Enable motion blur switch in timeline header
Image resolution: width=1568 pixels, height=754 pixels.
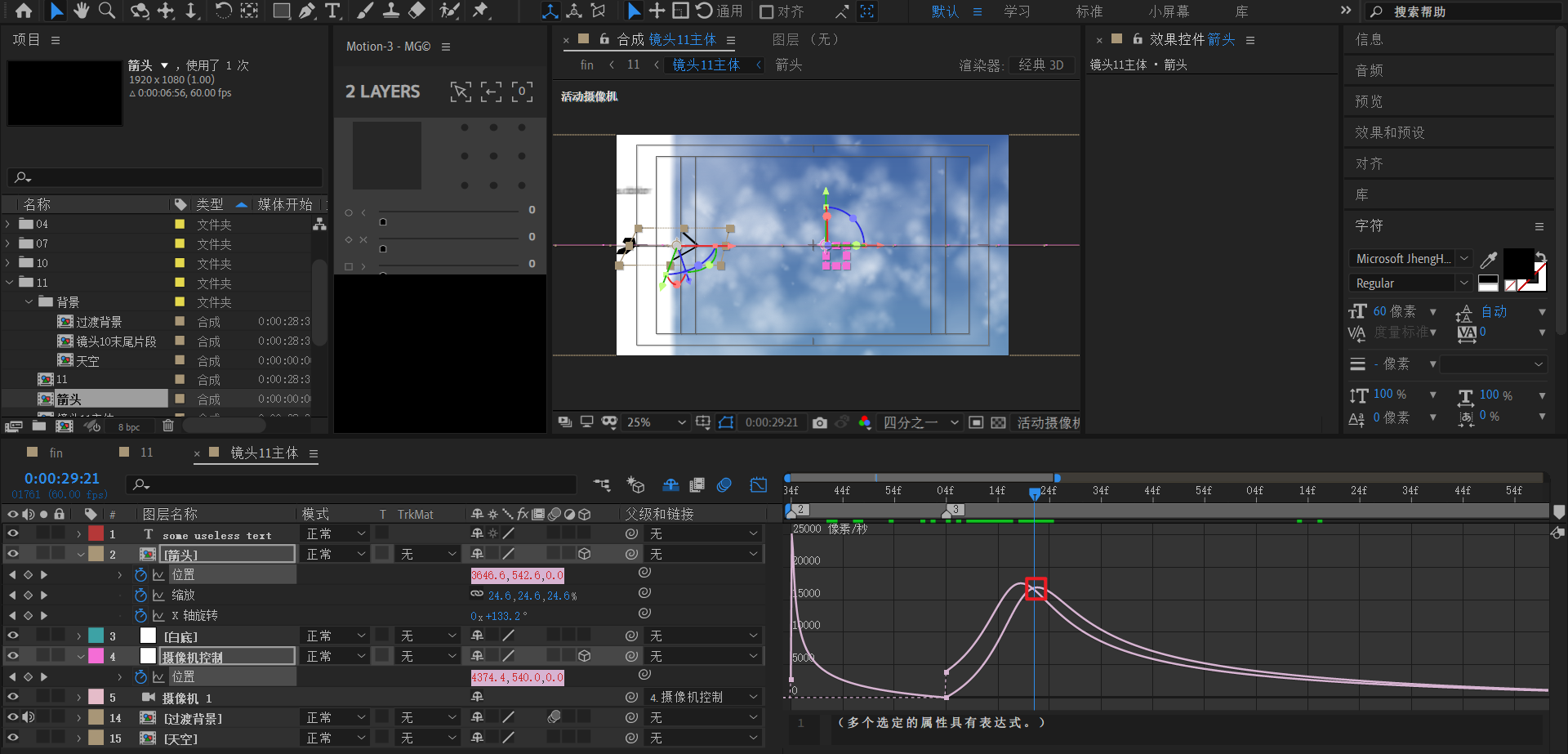724,484
